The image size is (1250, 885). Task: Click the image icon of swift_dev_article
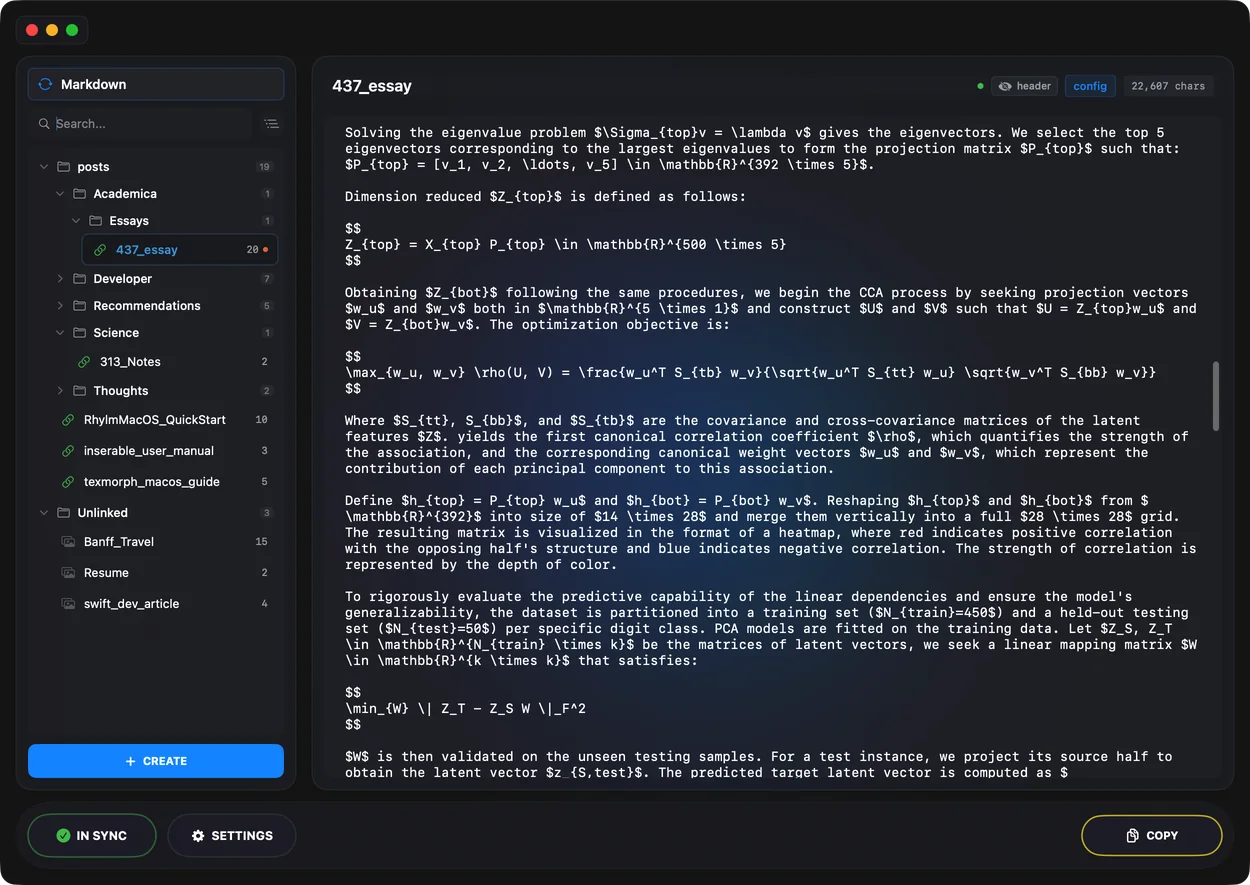tap(68, 604)
